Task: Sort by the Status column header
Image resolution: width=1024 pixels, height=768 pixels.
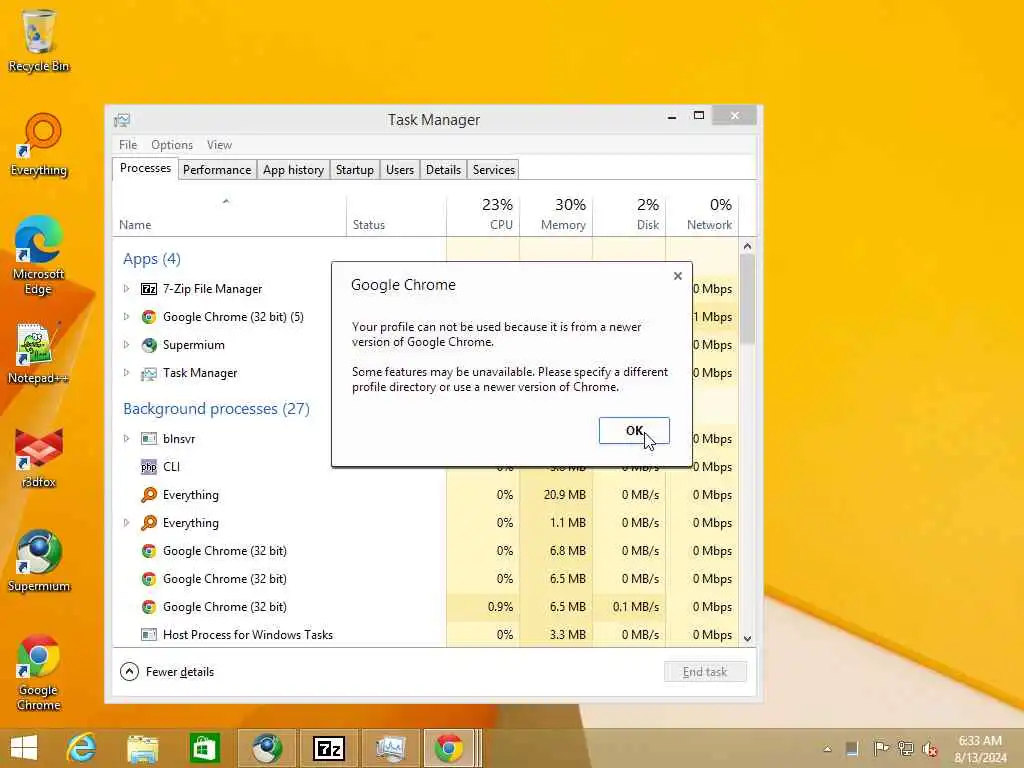Action: pyautogui.click(x=396, y=214)
